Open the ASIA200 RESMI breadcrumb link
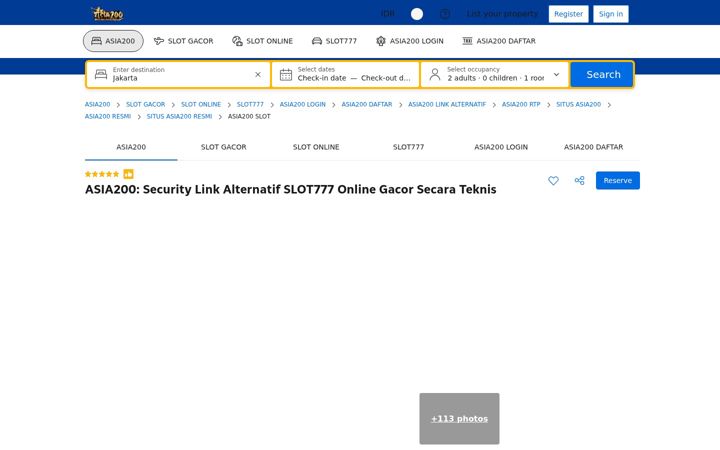Screen dimensions: 720x450 point(107,116)
